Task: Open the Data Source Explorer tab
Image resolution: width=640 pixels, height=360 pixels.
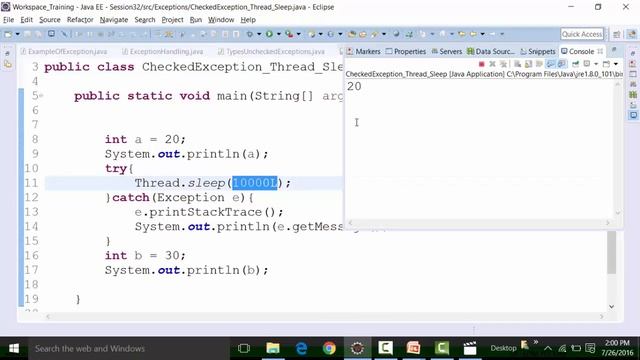Action: [x=491, y=51]
